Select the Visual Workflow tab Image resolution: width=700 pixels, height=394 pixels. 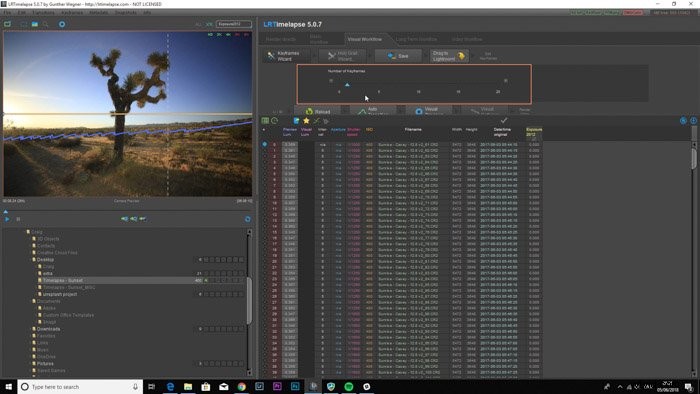365,39
